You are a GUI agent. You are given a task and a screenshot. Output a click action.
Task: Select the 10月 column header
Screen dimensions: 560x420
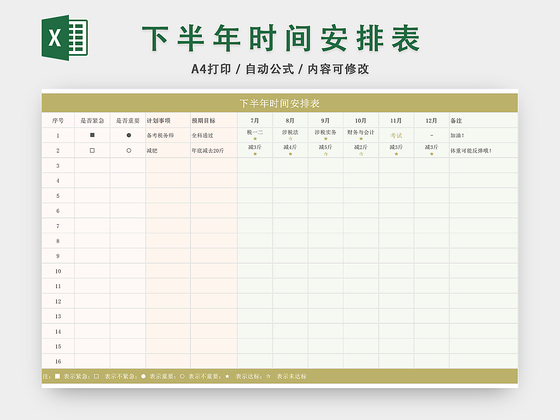point(361,121)
